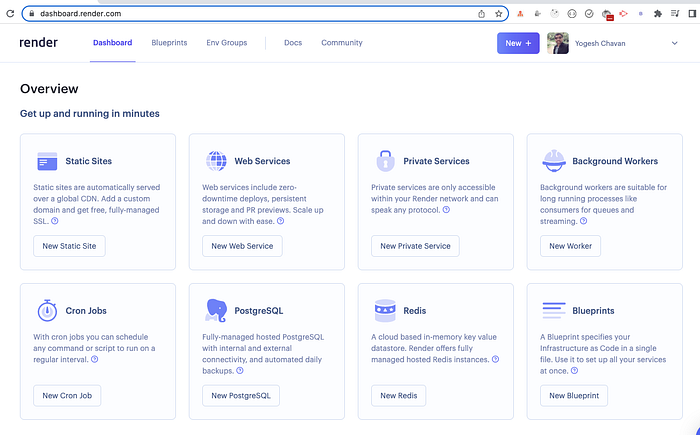Open help icon after Static Sites description
700x435 pixels.
coord(55,221)
